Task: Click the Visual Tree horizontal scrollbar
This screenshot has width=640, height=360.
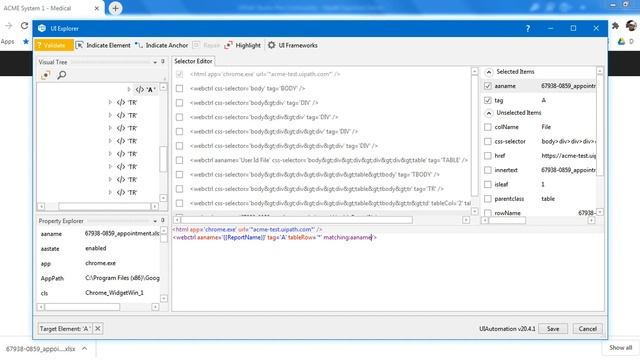Action: 104,207
